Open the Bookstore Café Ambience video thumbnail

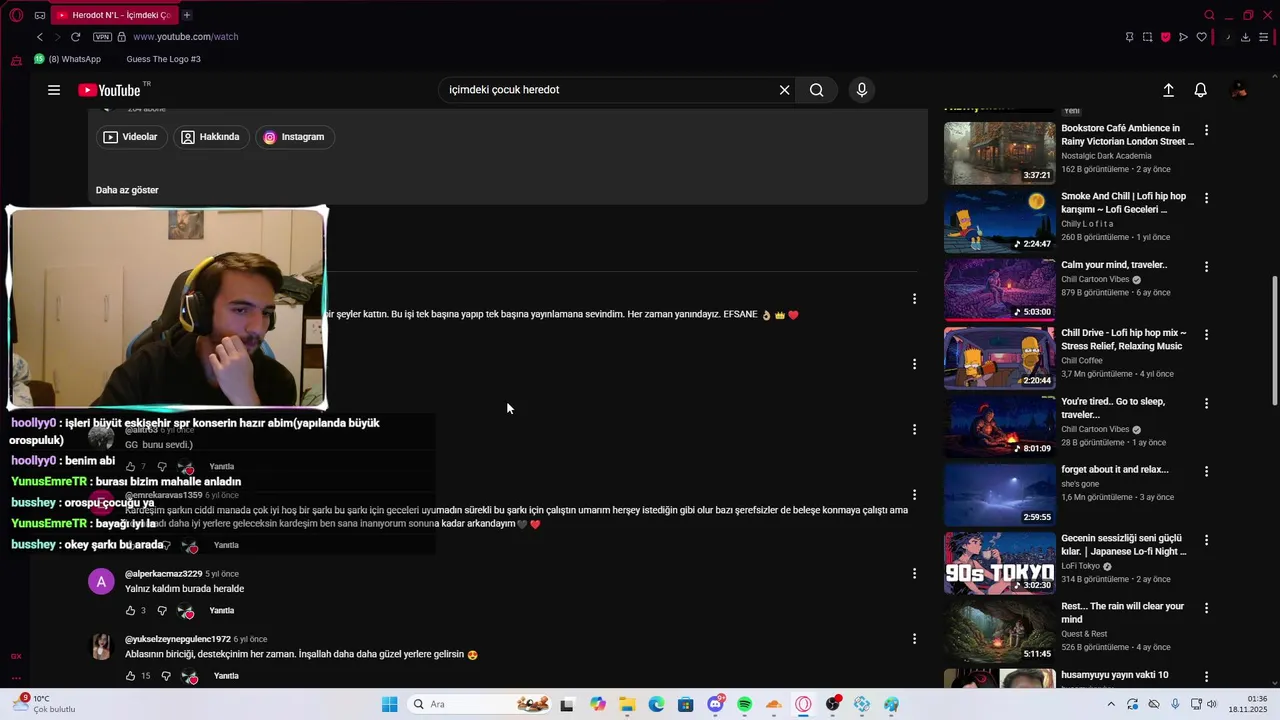[1000, 153]
